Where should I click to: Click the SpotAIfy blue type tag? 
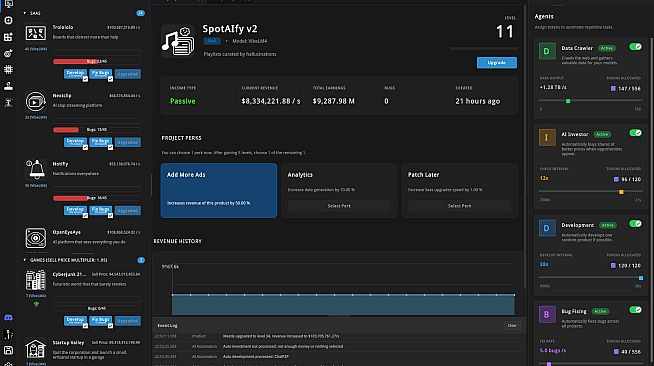pyautogui.click(x=212, y=41)
